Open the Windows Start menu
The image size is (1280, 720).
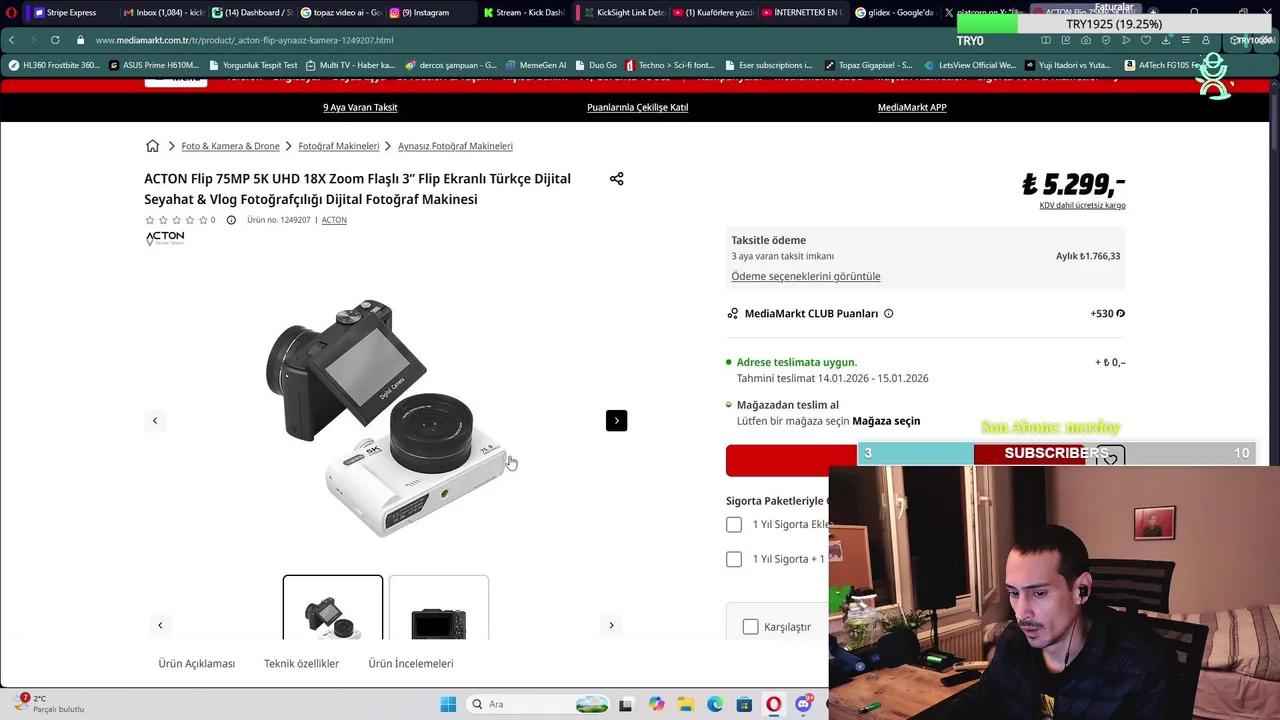[448, 704]
